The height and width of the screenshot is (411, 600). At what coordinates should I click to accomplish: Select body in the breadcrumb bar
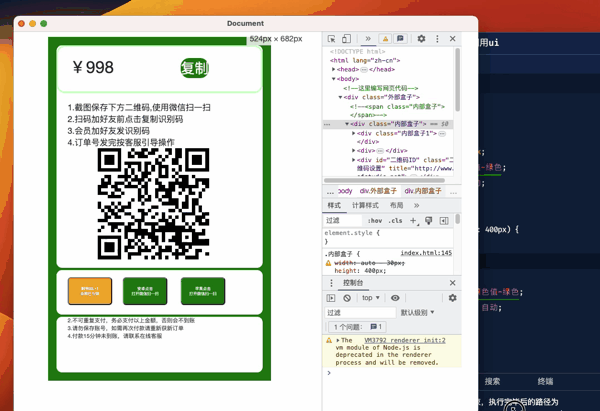(x=345, y=191)
